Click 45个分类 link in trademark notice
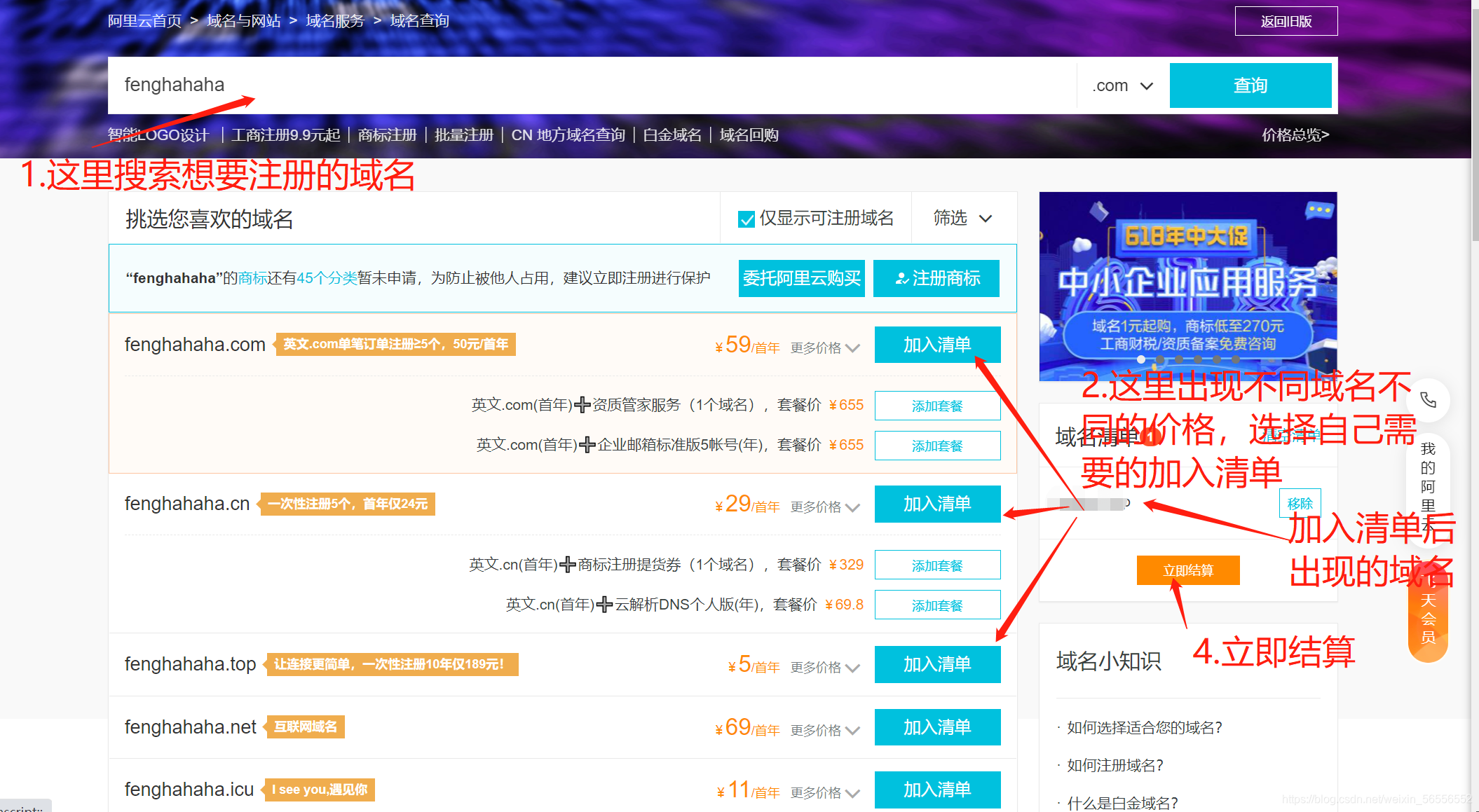Screen dimensions: 1479x812 pyautogui.click(x=327, y=278)
